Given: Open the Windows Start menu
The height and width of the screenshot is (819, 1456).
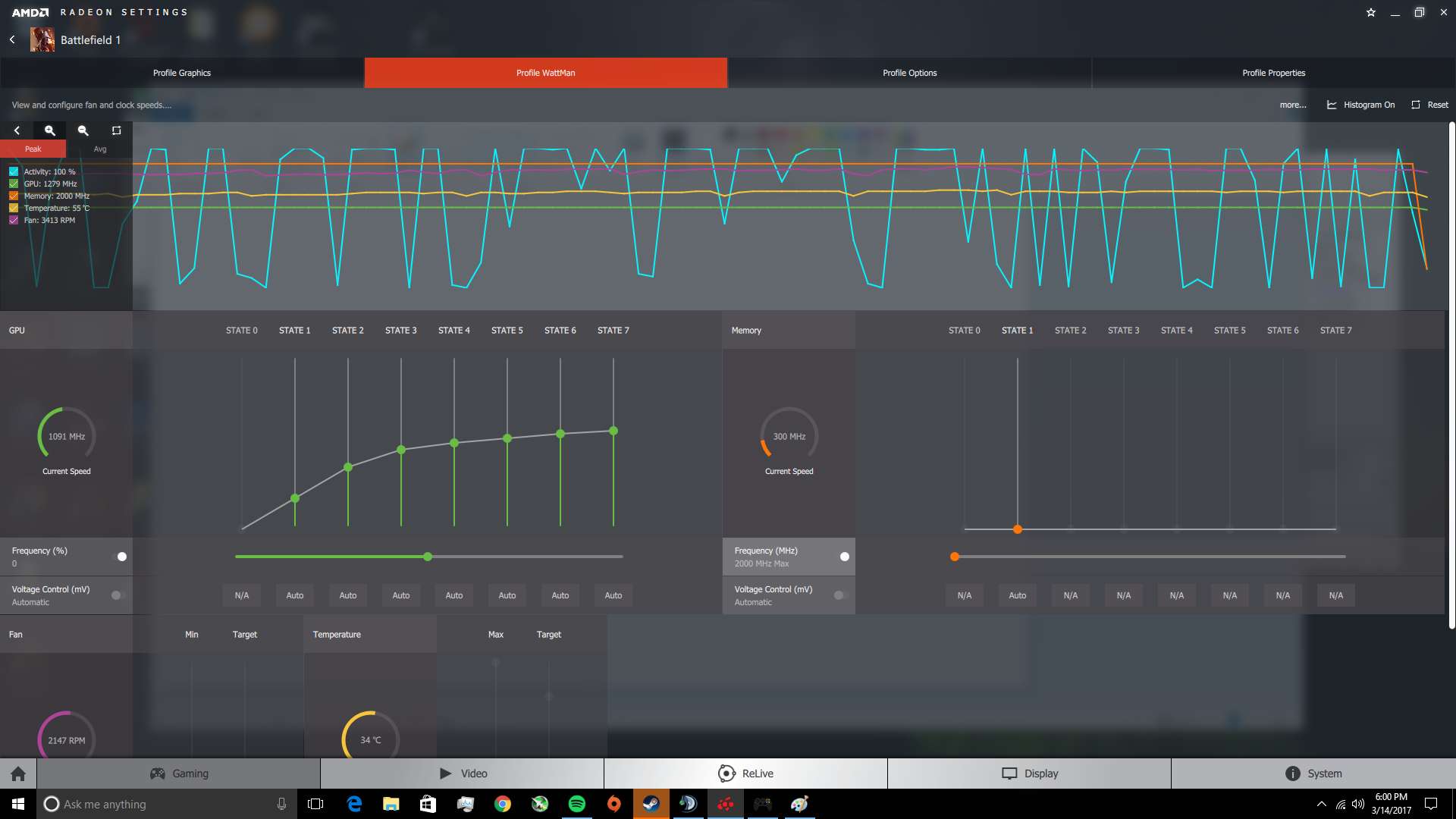Looking at the screenshot, I should tap(18, 804).
